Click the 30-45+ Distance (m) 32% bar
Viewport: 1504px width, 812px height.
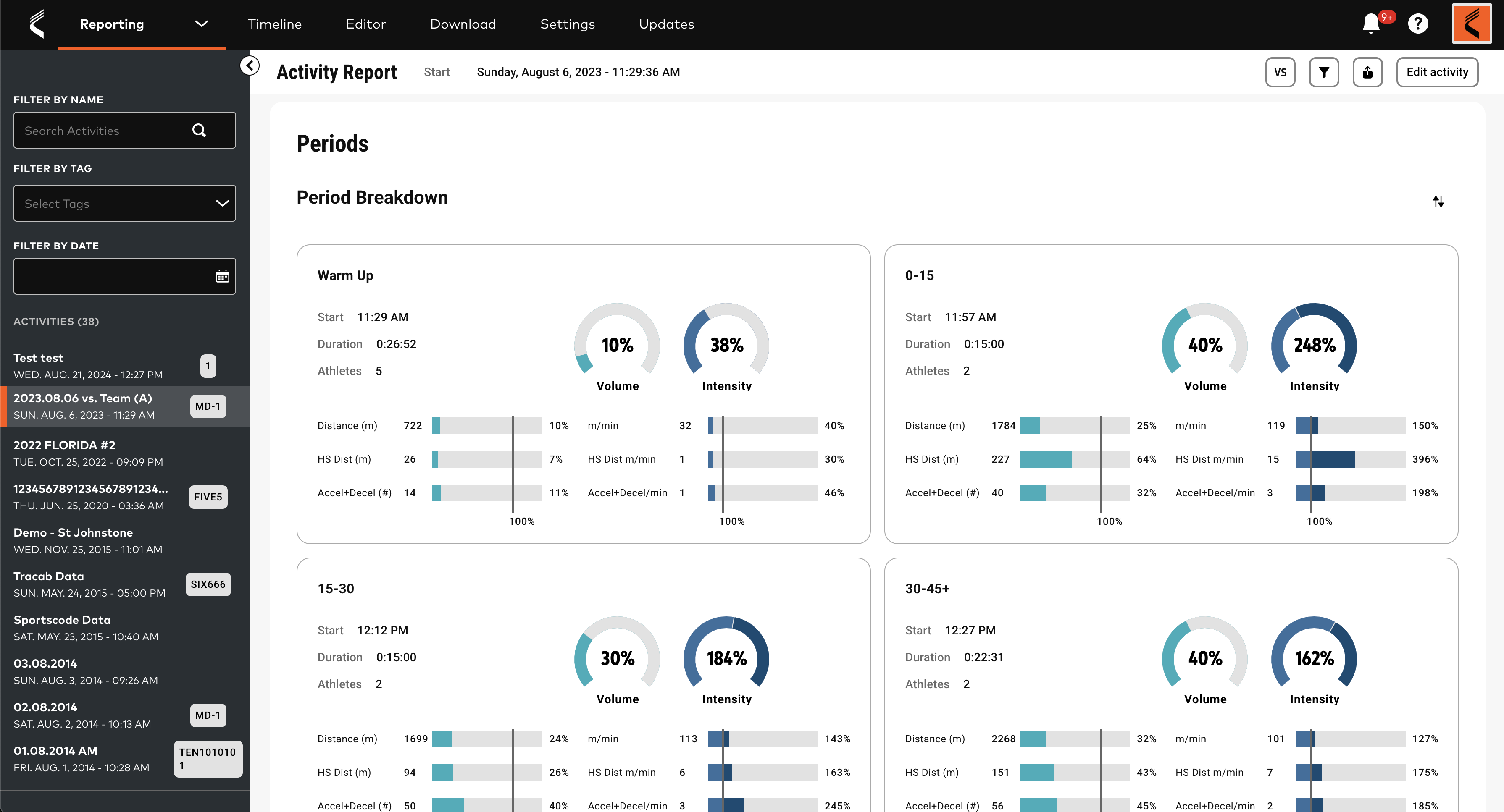(1074, 739)
